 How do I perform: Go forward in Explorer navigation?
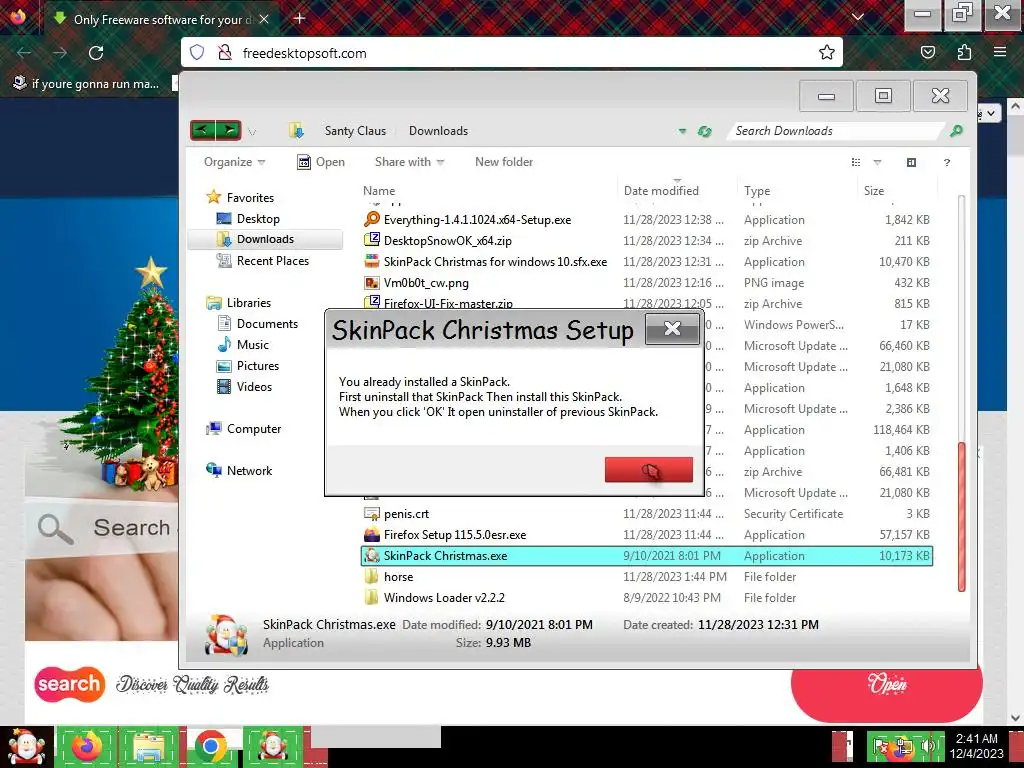pos(229,131)
